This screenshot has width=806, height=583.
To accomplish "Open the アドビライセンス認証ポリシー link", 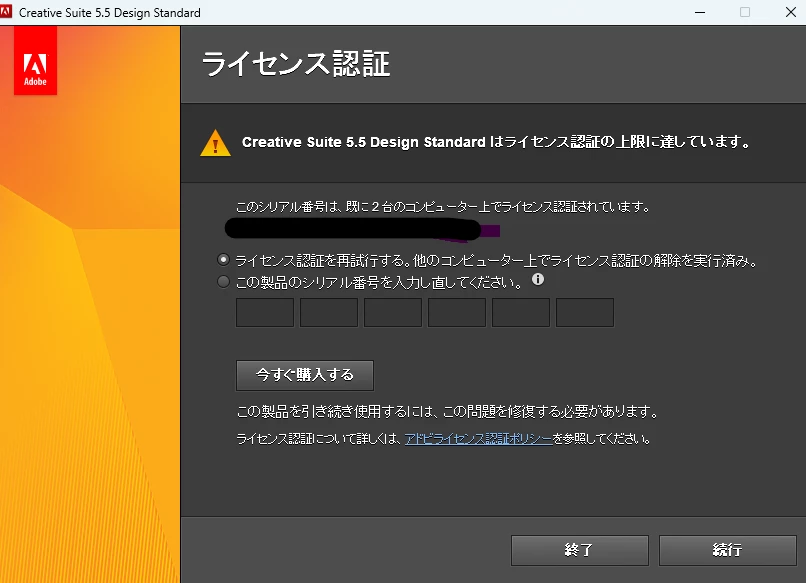I will [479, 439].
